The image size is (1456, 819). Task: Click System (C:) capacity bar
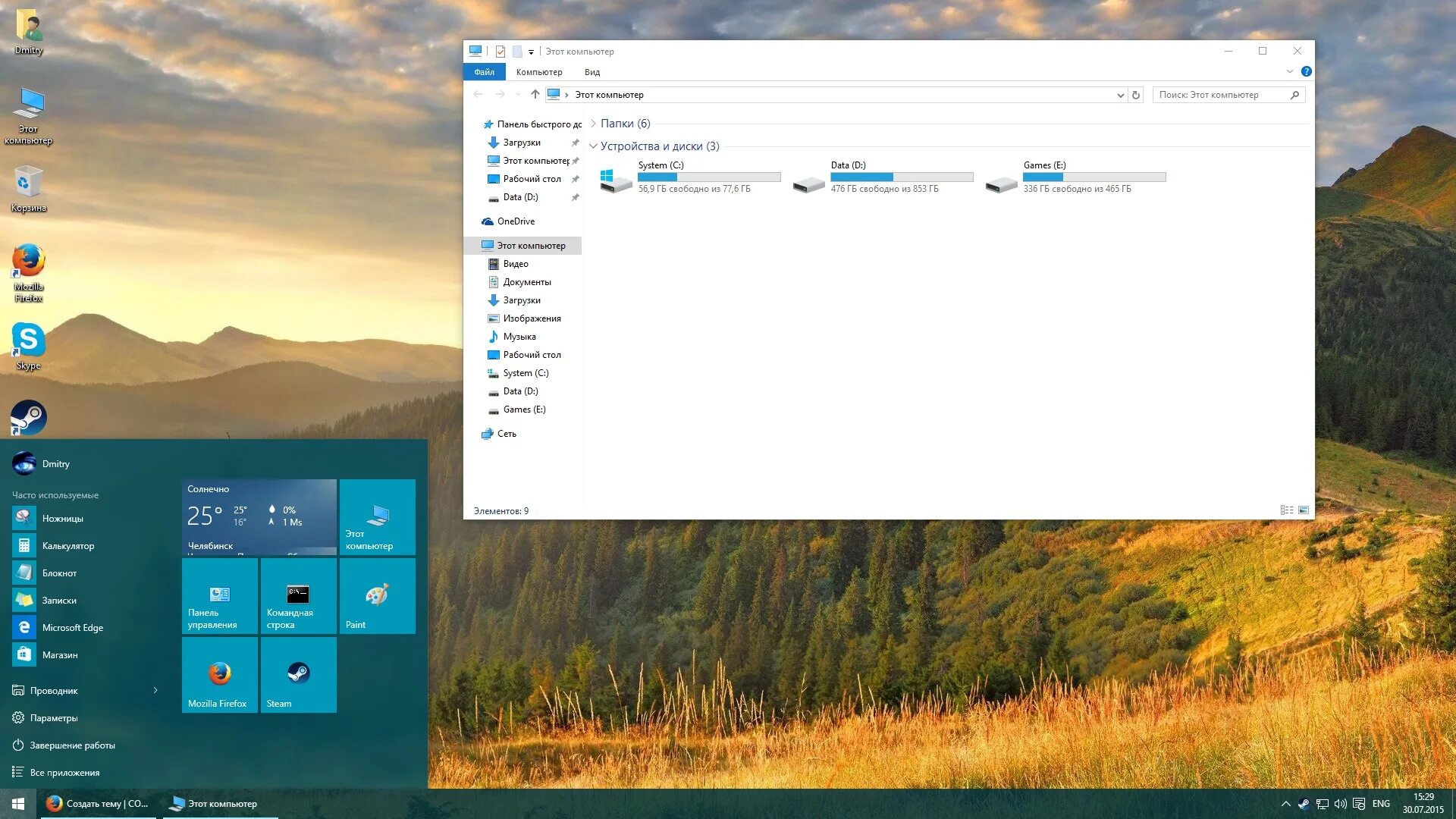[709, 177]
